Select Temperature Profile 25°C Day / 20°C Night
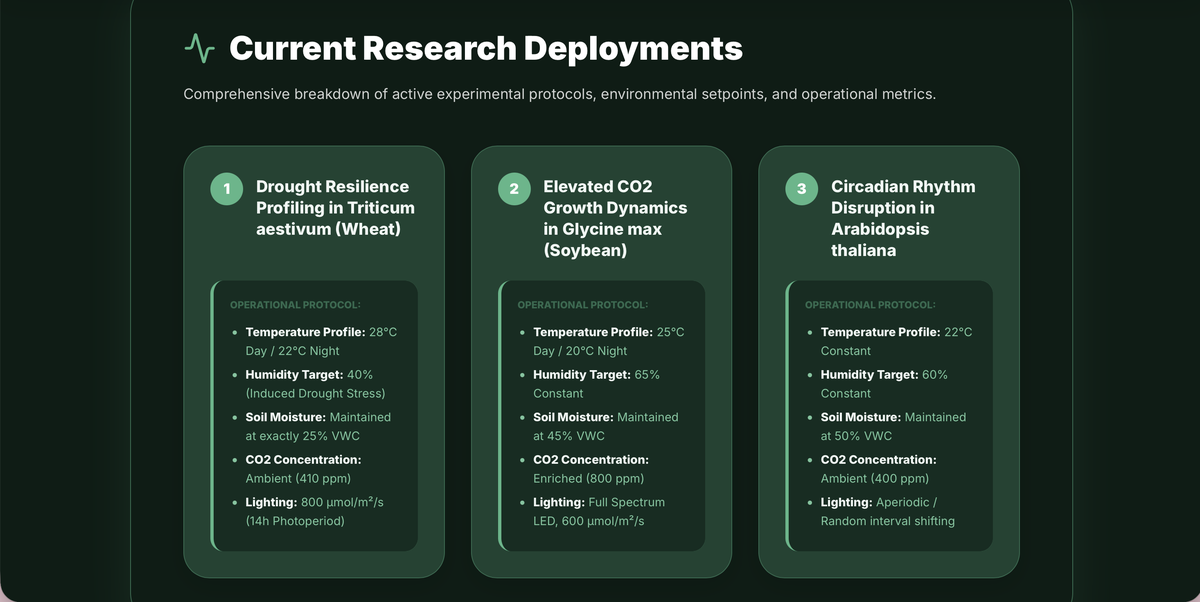The height and width of the screenshot is (602, 1200). [x=609, y=341]
